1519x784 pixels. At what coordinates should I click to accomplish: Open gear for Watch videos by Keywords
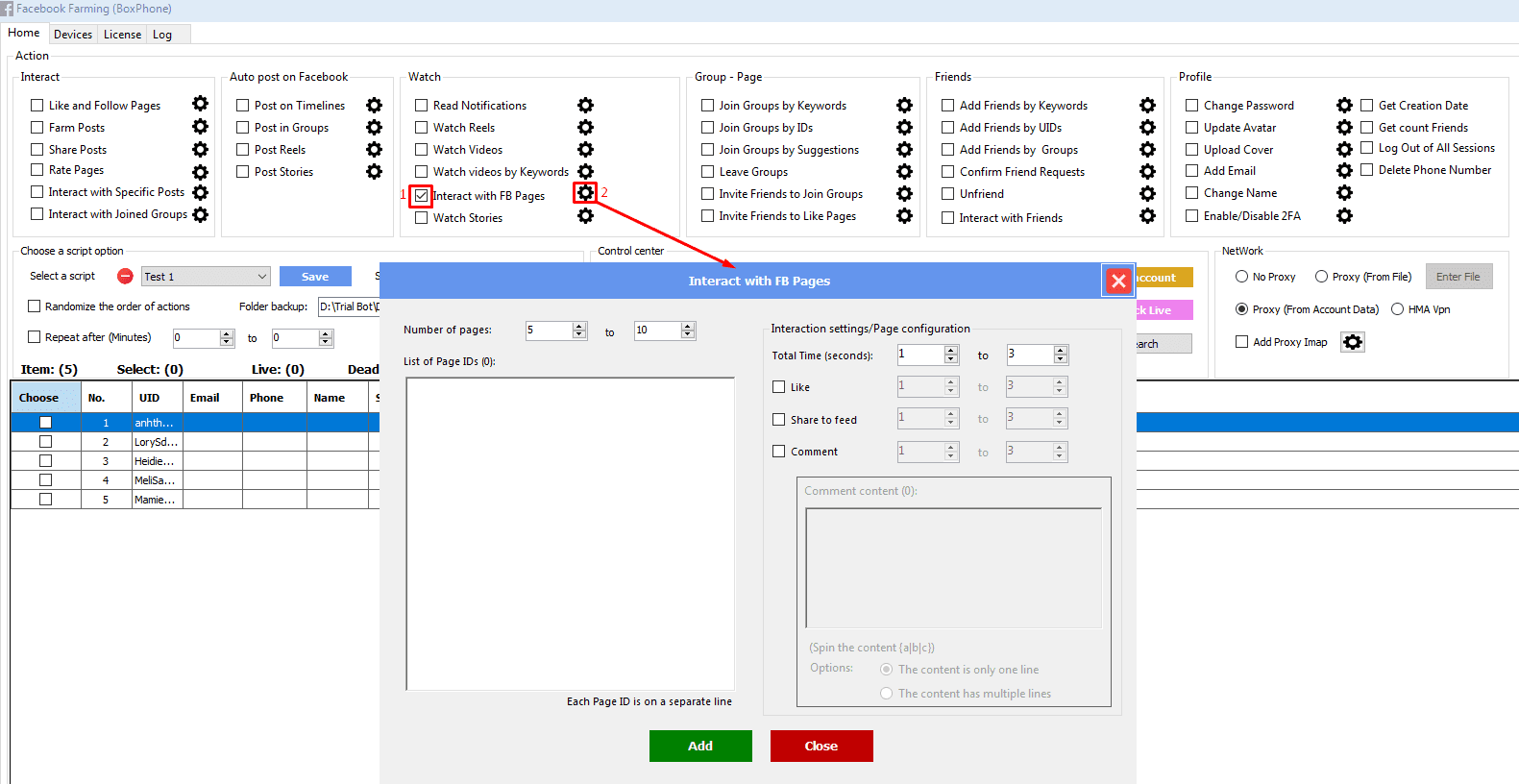coord(585,171)
